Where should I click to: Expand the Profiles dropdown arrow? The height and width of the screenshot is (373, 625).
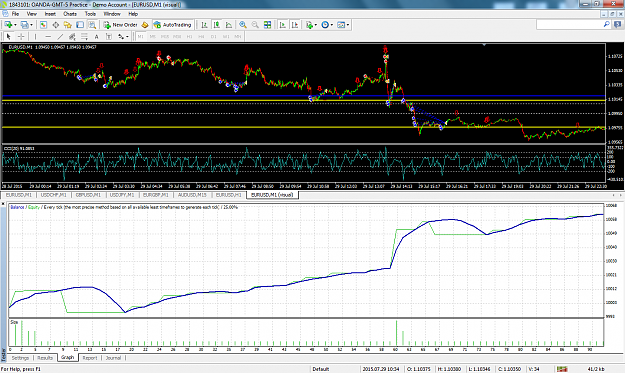coord(31,25)
